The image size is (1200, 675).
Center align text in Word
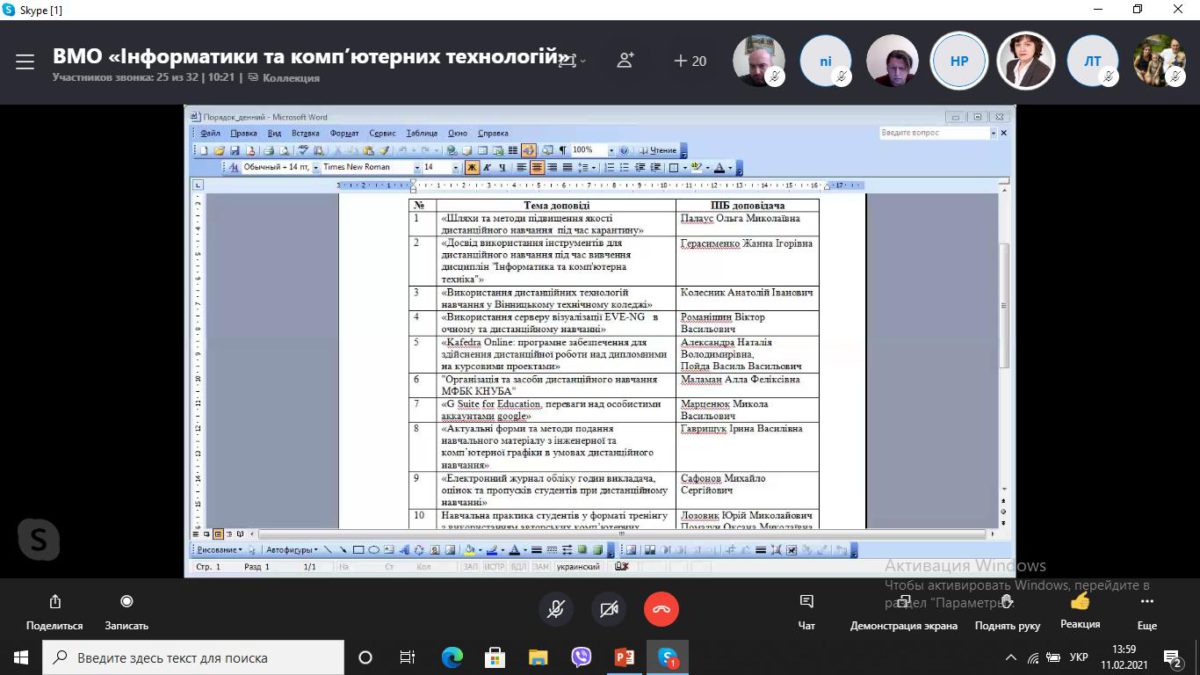tap(537, 167)
